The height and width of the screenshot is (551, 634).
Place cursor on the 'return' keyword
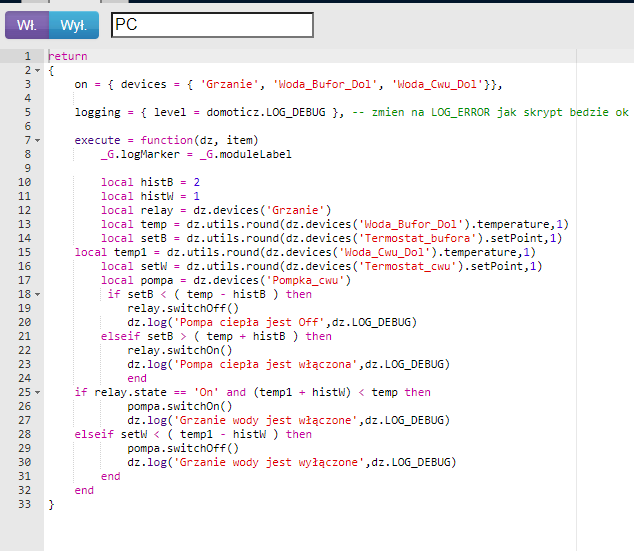(68, 56)
